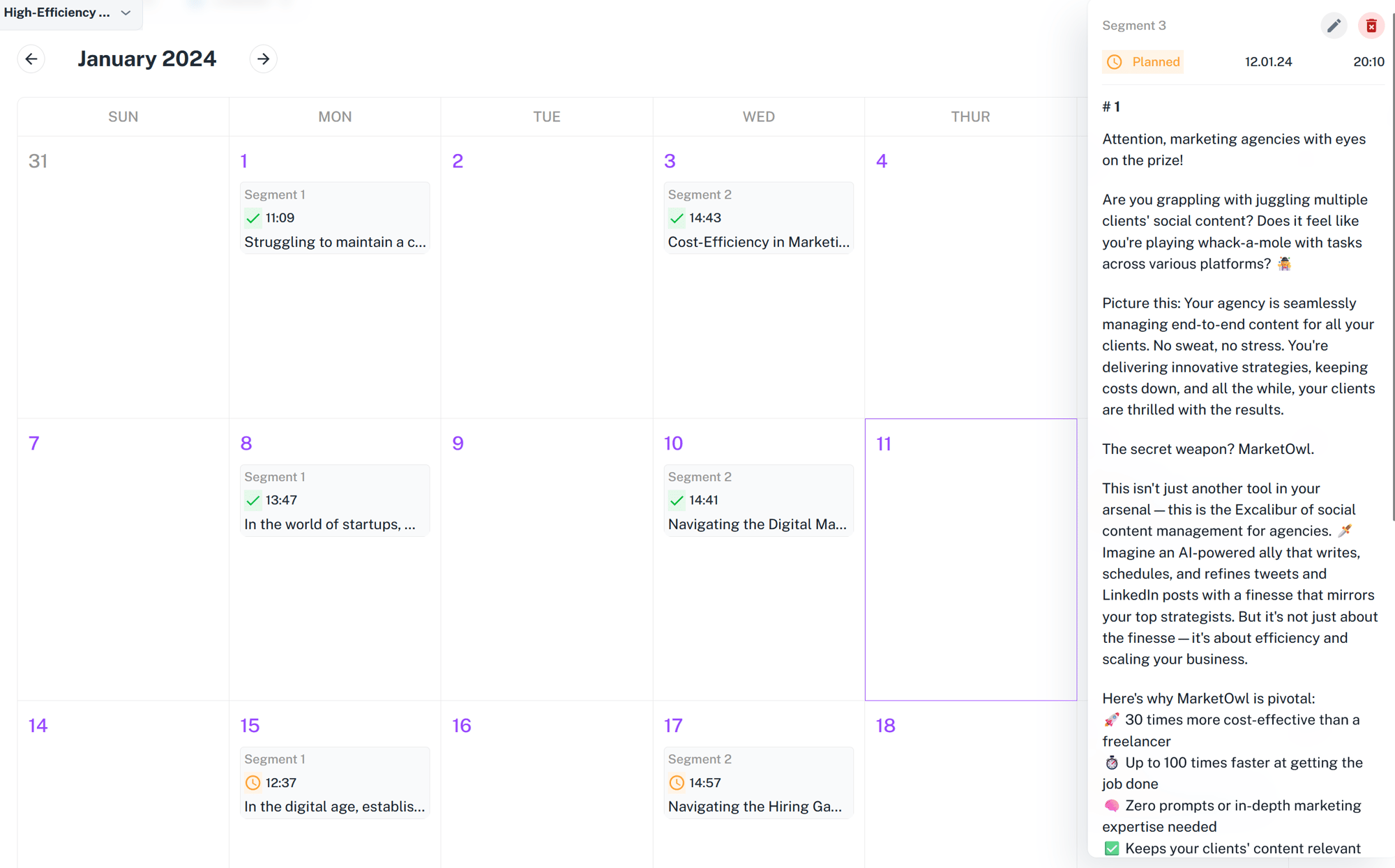Click the '# 1' post number label
Image resolution: width=1395 pixels, height=868 pixels.
pyautogui.click(x=1111, y=107)
